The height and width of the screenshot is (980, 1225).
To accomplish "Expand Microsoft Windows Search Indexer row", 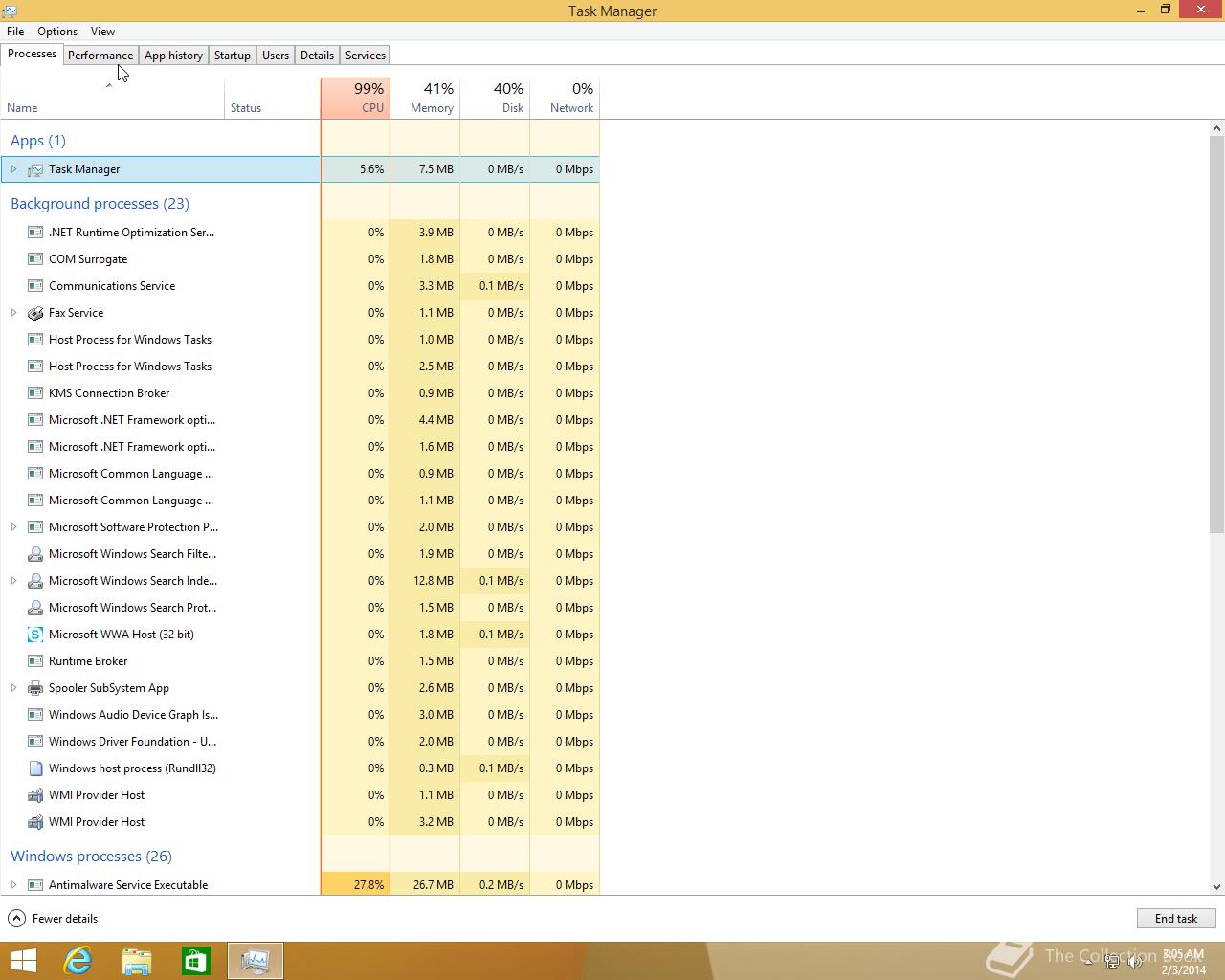I will point(13,581).
